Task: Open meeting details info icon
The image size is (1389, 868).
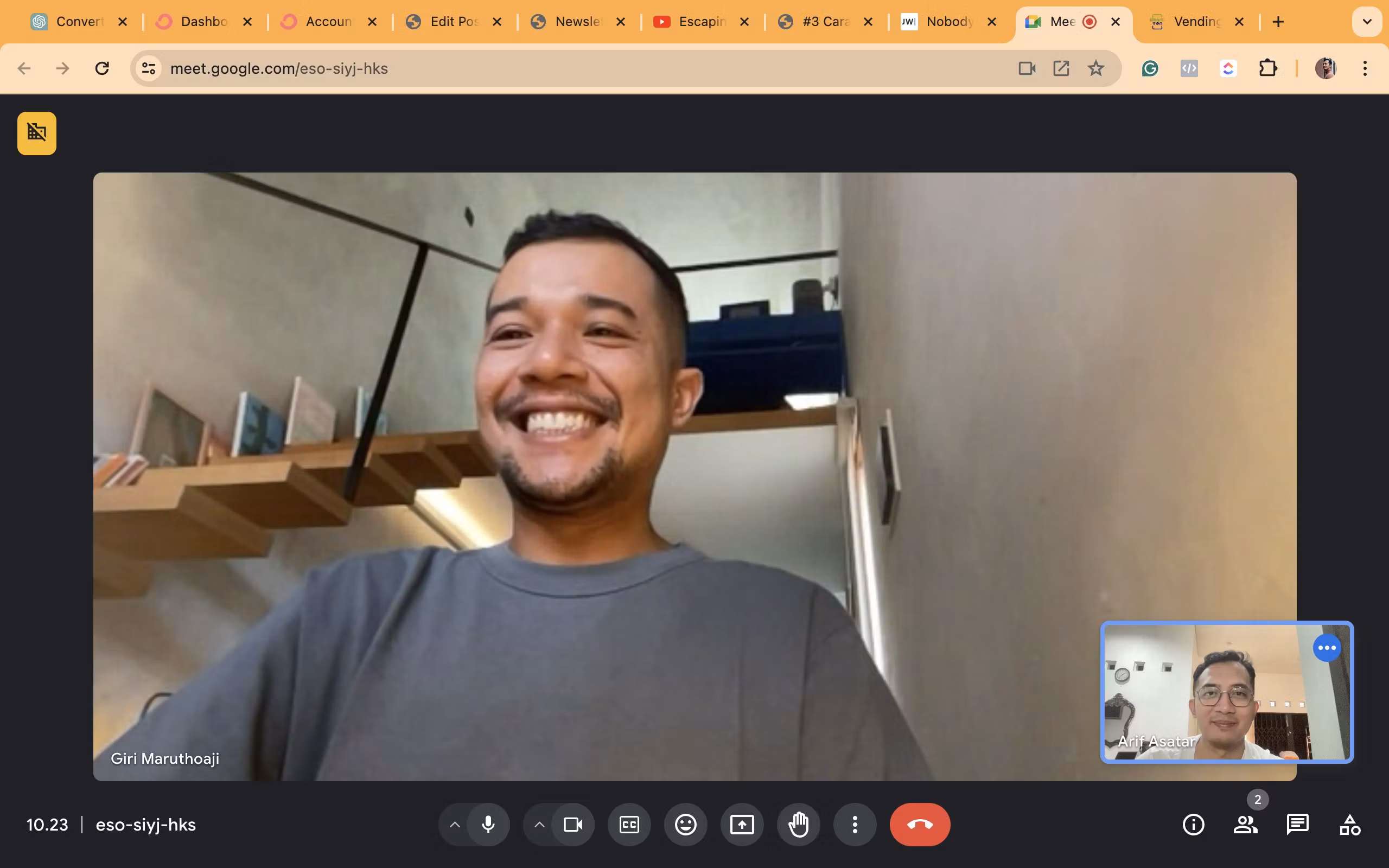Action: point(1193,825)
